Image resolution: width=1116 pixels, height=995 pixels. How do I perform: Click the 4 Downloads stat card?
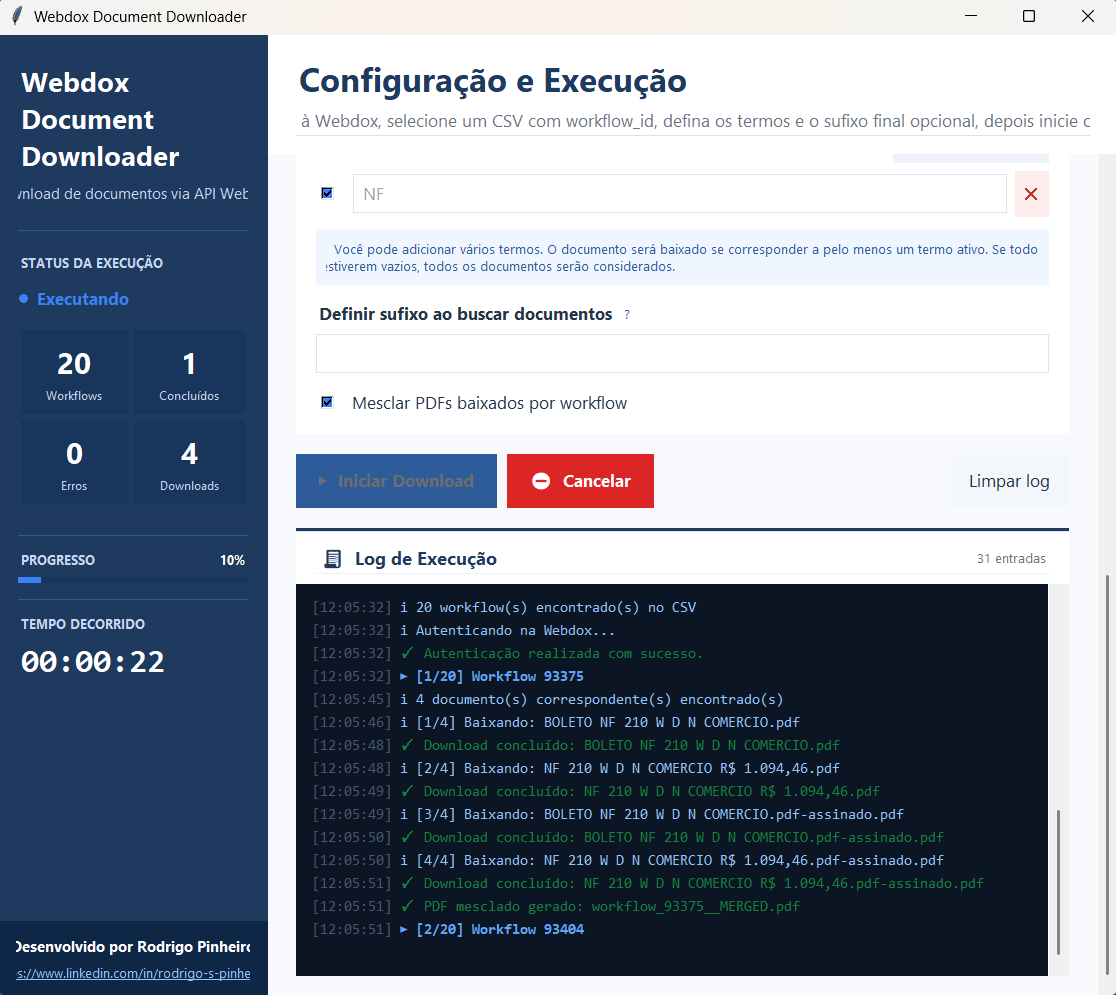189,462
